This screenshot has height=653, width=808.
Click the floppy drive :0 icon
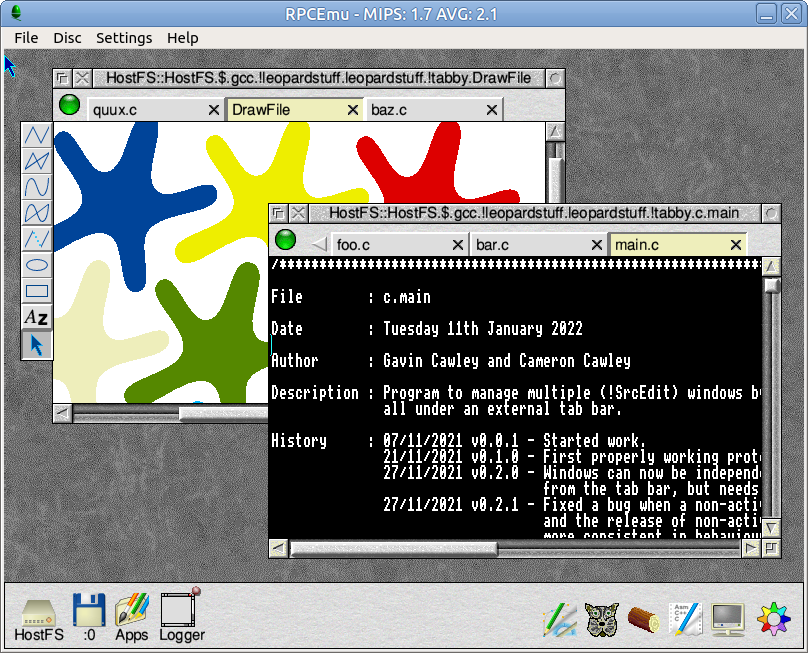89,619
